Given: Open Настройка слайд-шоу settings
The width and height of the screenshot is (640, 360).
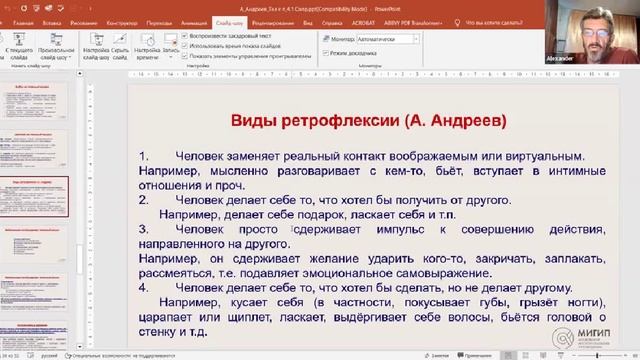Looking at the screenshot, I should pos(96,47).
